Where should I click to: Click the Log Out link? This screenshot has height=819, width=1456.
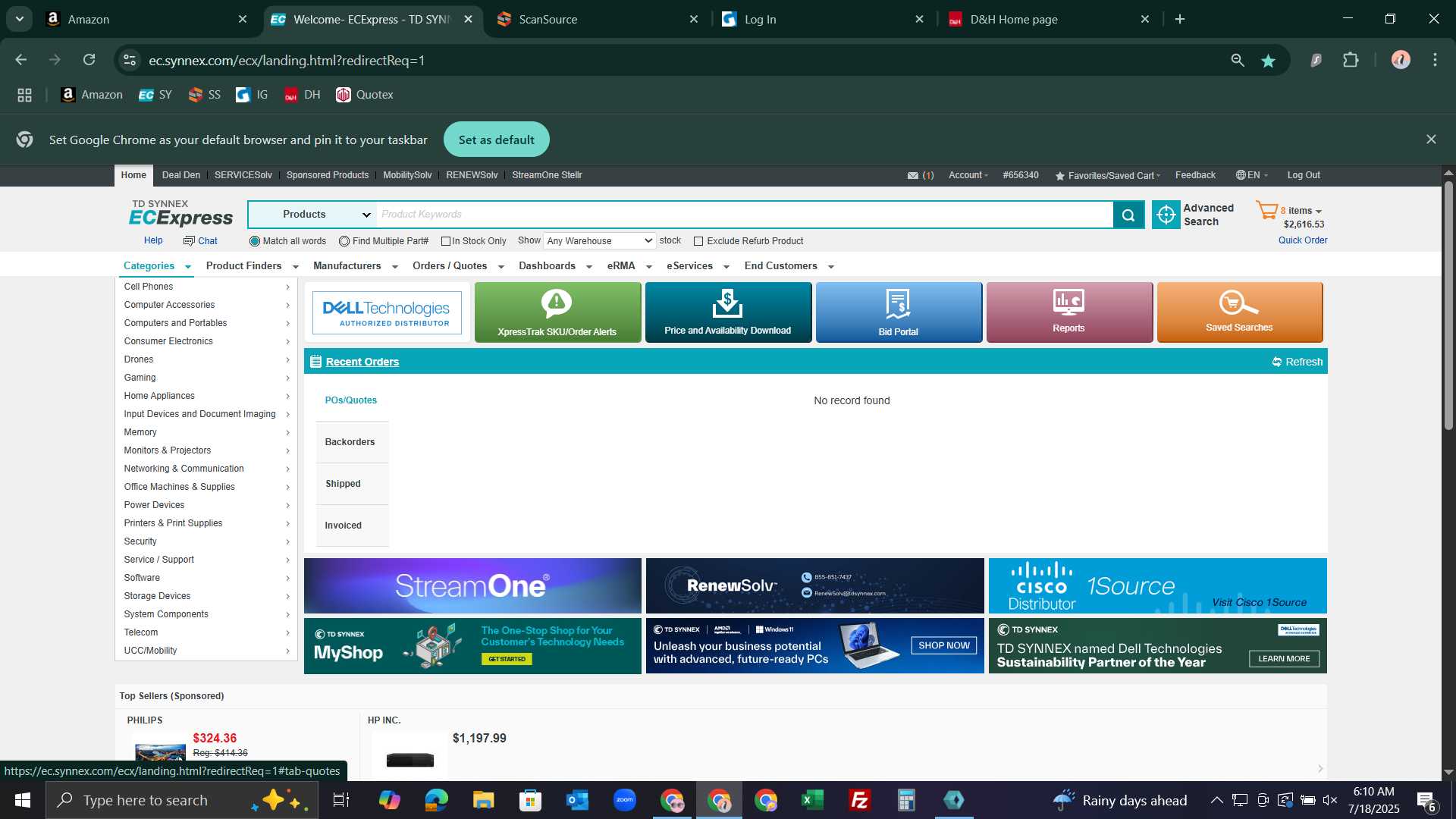[1304, 175]
